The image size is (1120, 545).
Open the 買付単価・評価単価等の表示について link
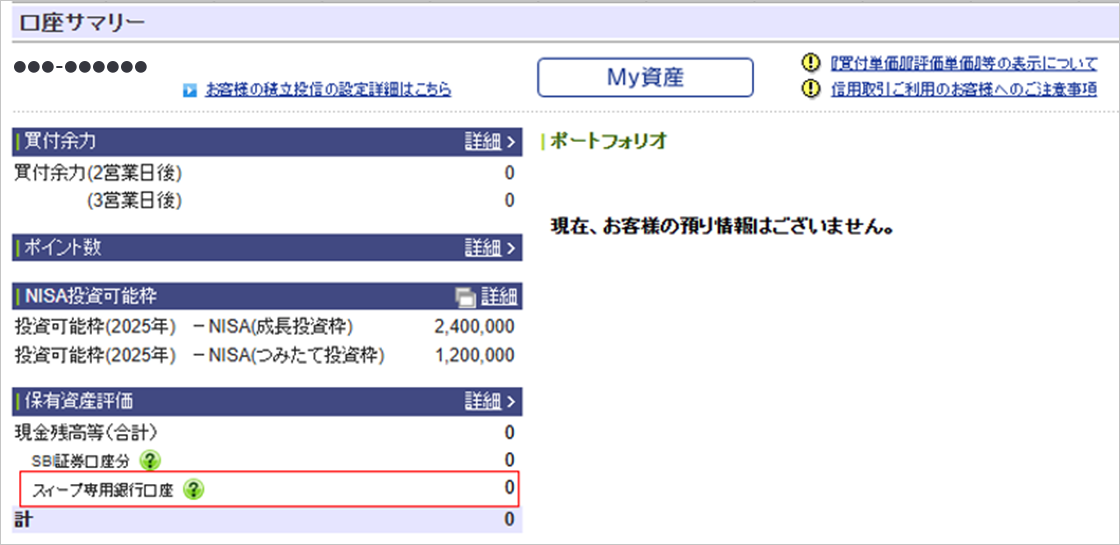(x=964, y=64)
